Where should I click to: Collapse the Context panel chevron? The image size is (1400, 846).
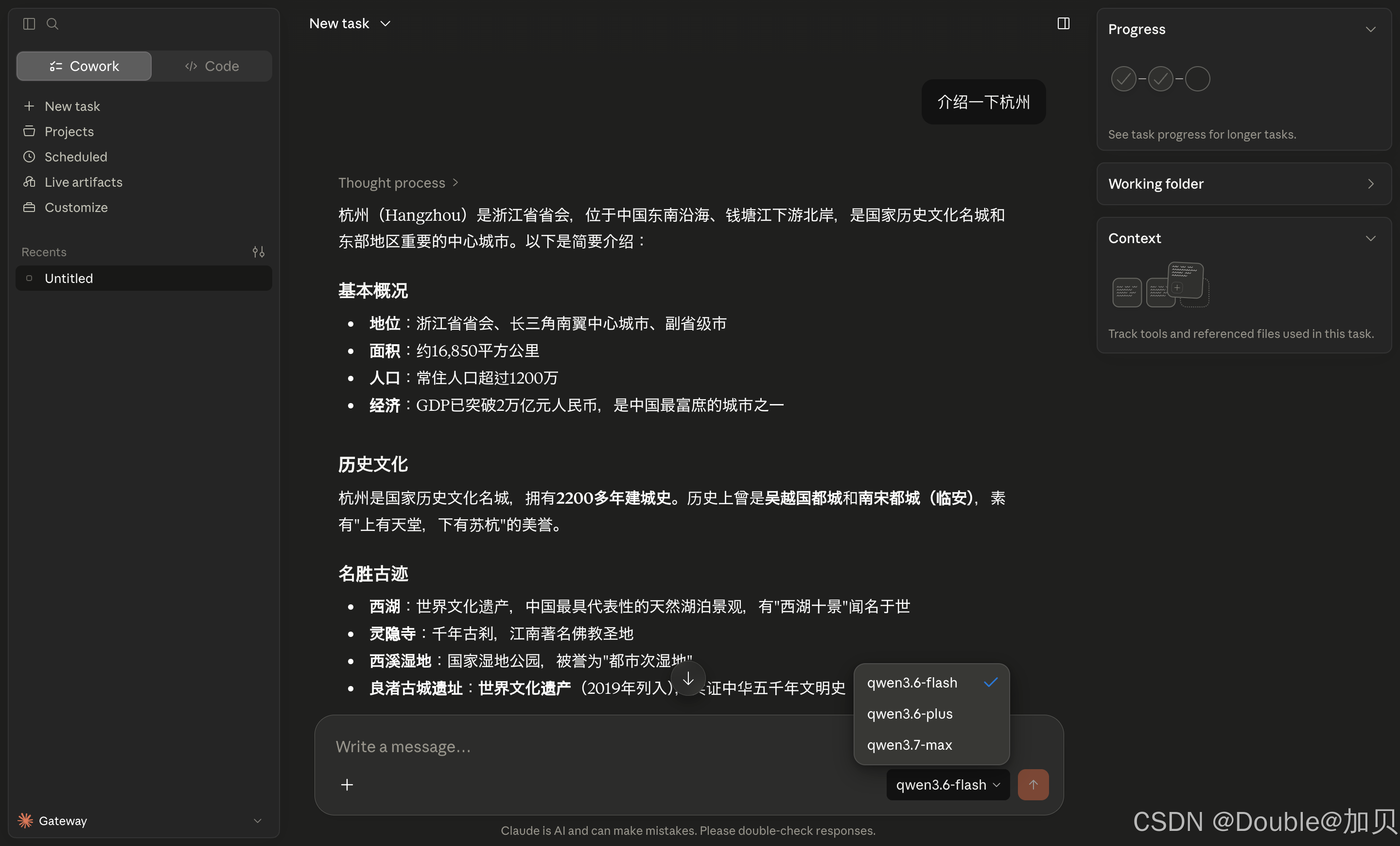click(x=1370, y=238)
